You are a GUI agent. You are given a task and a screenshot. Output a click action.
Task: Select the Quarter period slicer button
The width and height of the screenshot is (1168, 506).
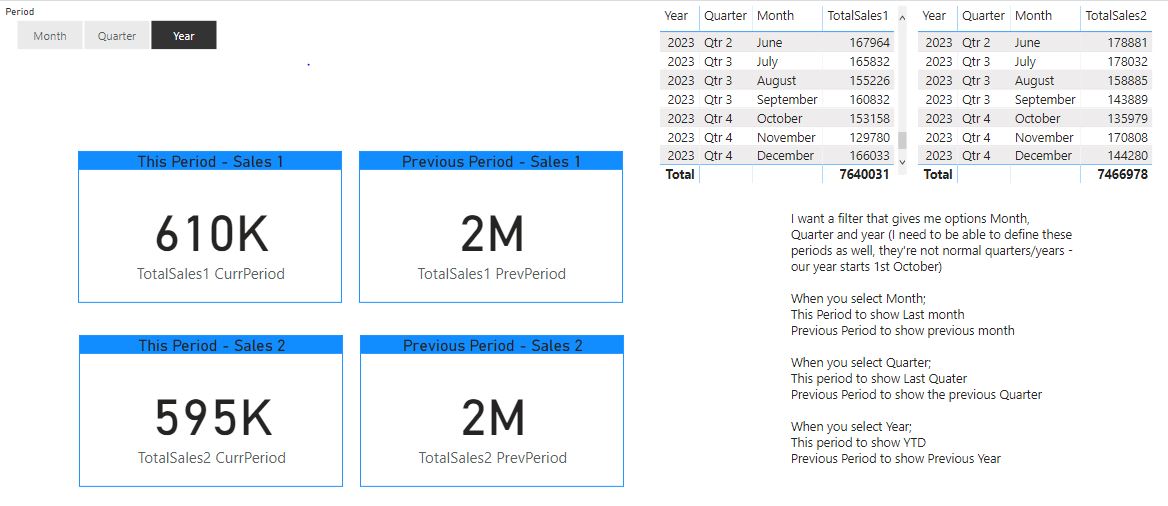117,35
